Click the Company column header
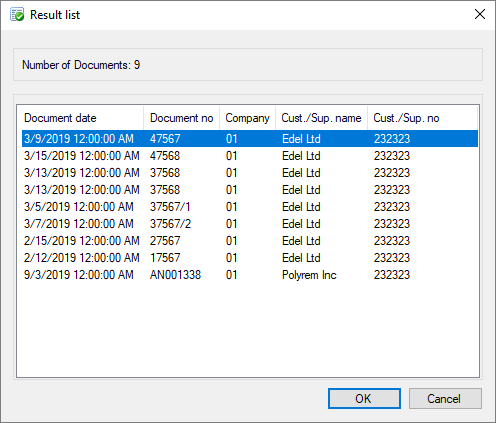 point(248,118)
